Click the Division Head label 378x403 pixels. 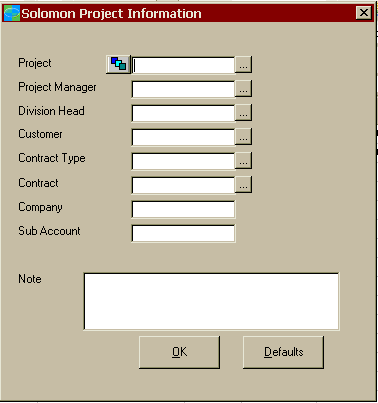pos(51,111)
